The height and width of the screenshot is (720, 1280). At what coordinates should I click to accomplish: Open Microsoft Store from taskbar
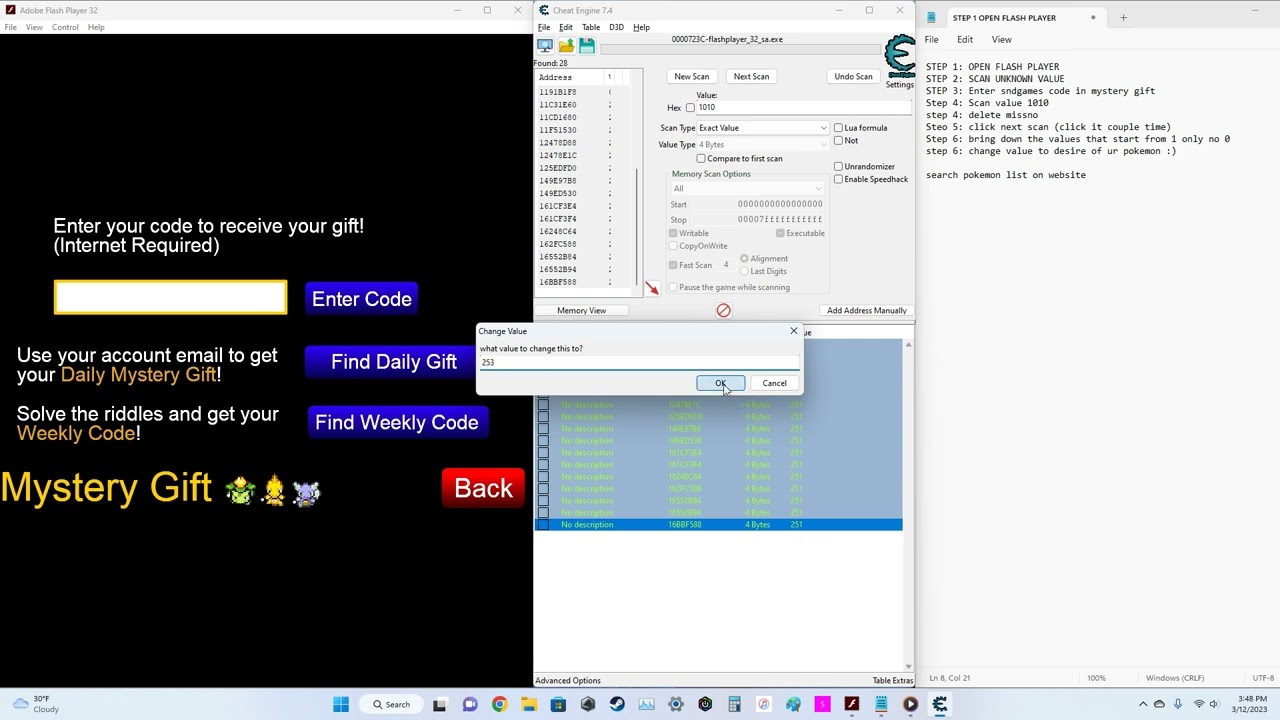tap(558, 704)
